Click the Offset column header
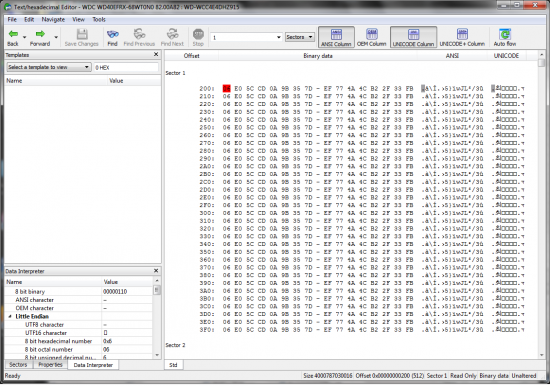This screenshot has height=386, width=550. point(192,56)
